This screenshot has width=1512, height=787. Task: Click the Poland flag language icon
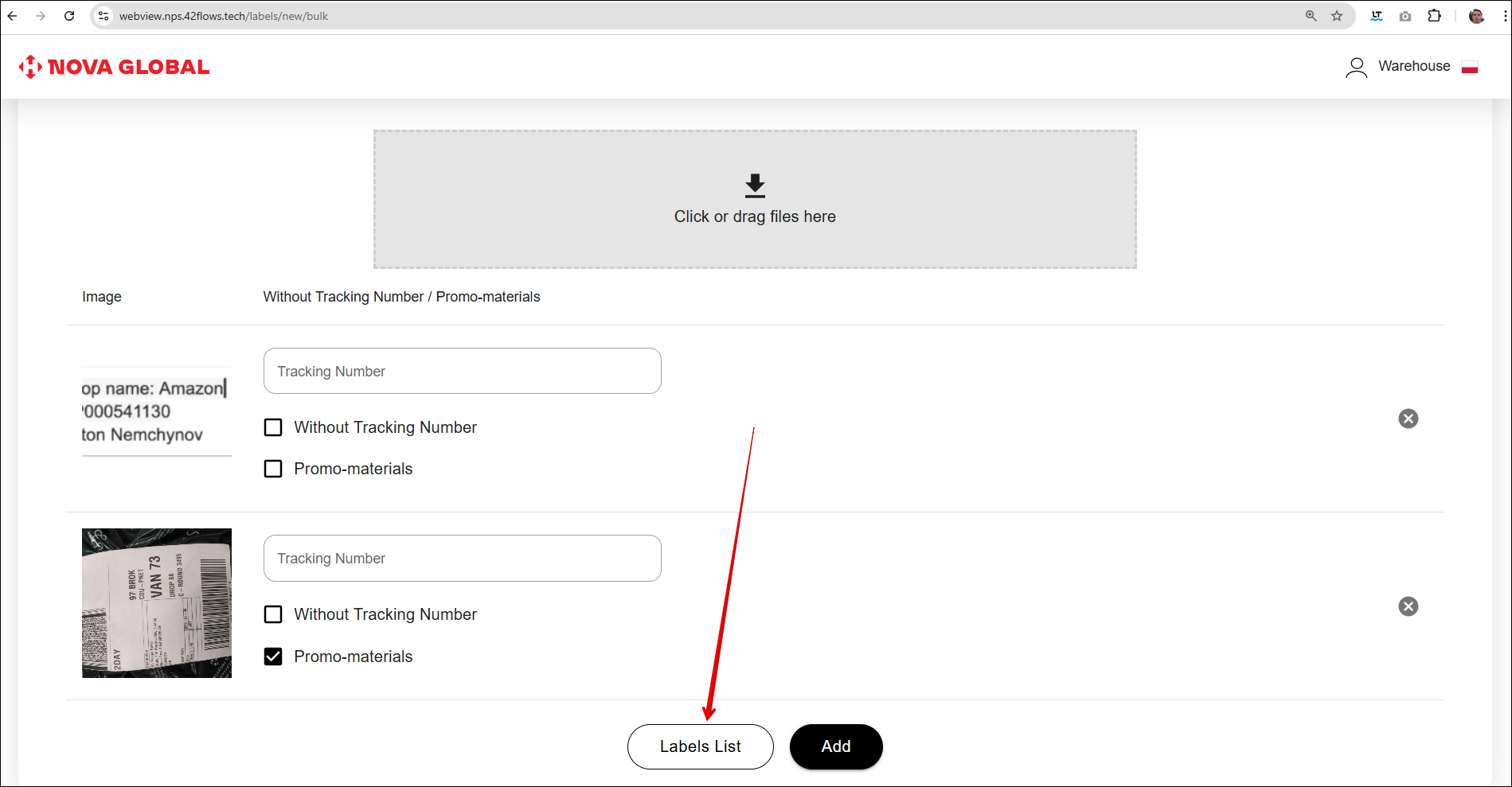[1470, 67]
